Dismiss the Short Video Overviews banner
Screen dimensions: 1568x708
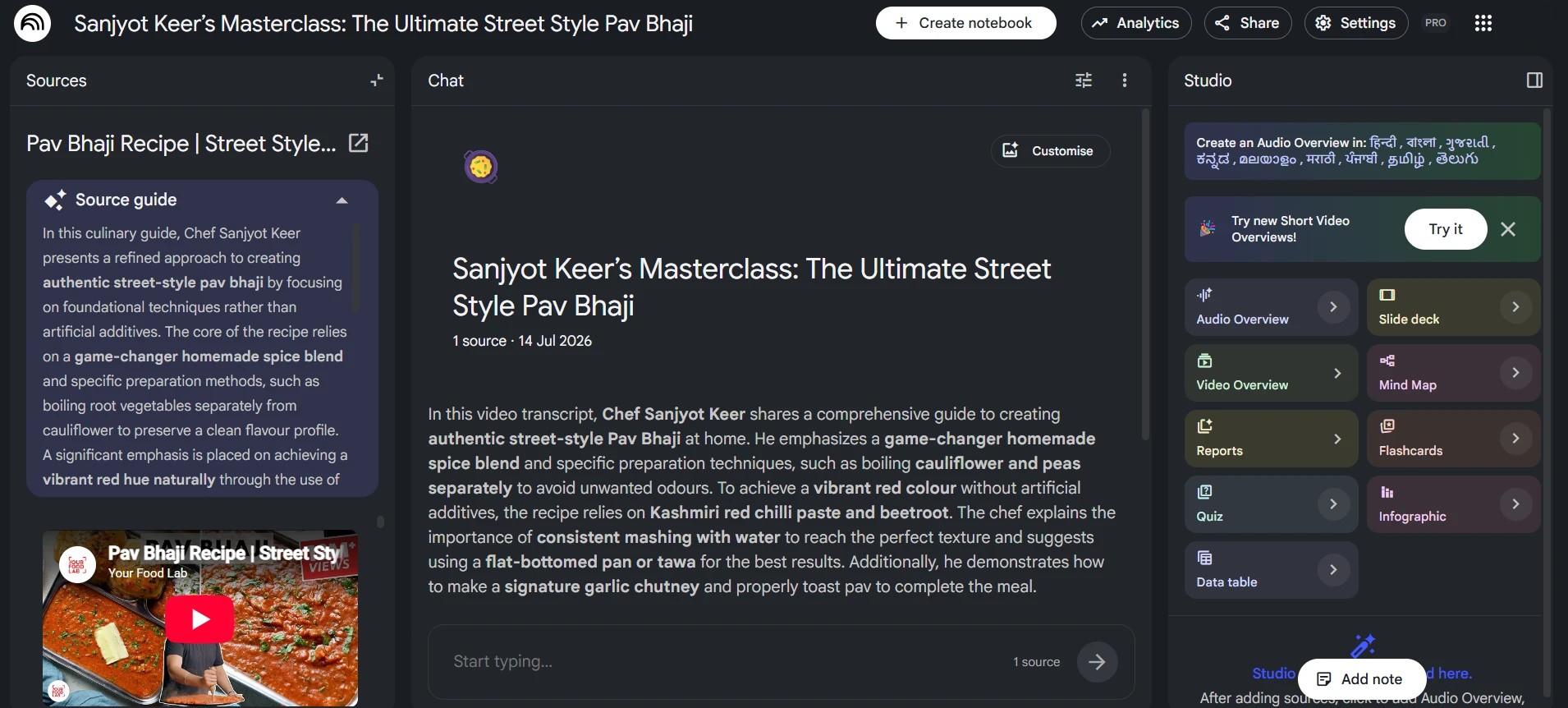tap(1508, 229)
